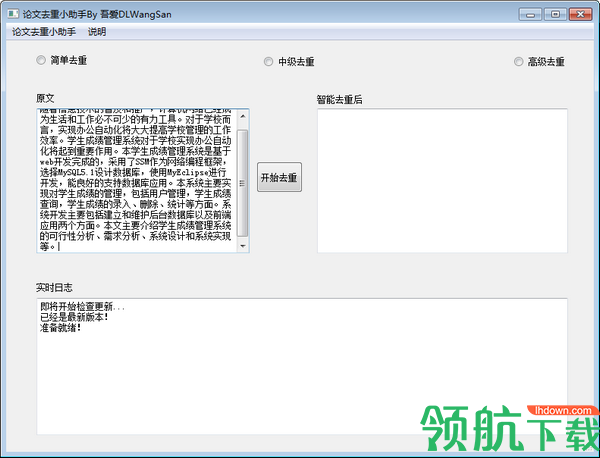Open the 说明 menu
Viewport: 600px width, 458px height.
[x=97, y=32]
